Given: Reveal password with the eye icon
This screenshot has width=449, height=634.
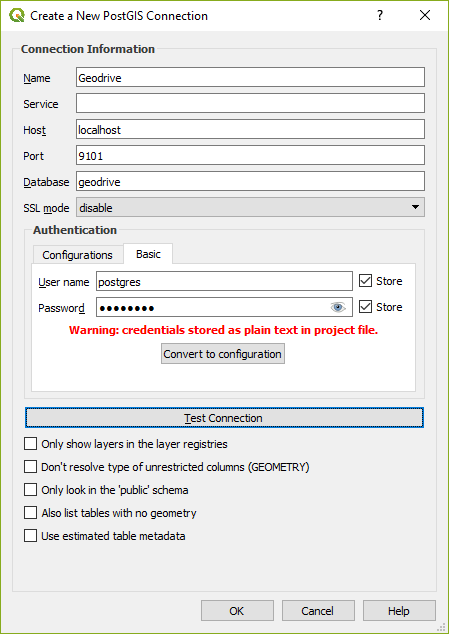Looking at the screenshot, I should coord(338,308).
